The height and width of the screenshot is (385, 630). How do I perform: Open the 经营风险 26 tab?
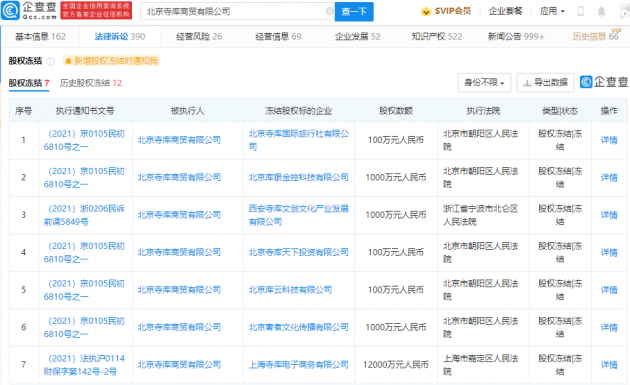click(x=199, y=37)
